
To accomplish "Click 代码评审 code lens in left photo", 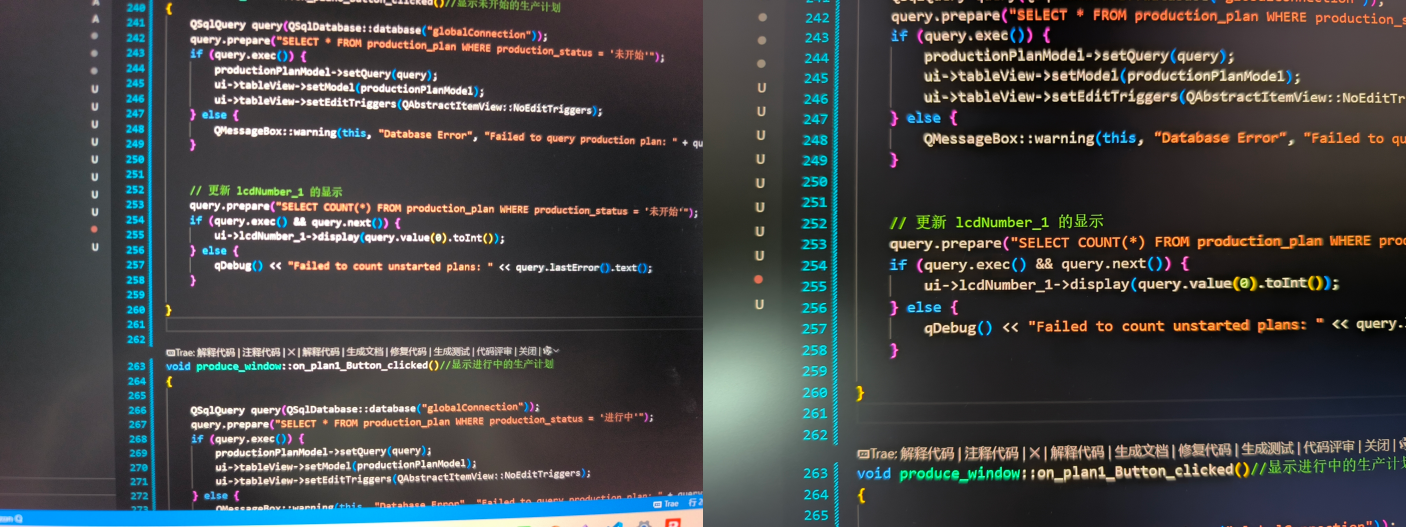I will pyautogui.click(x=495, y=351).
